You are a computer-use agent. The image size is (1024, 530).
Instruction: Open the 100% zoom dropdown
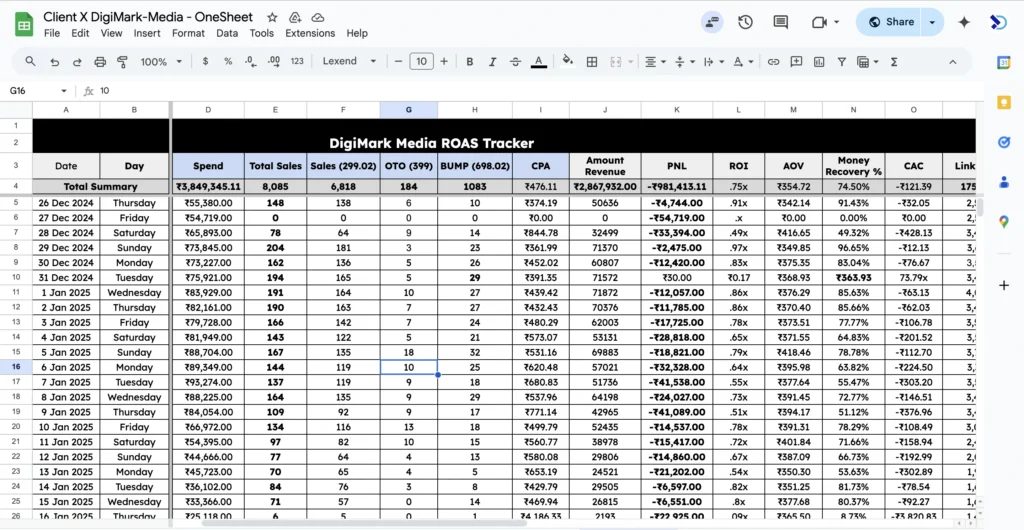160,62
